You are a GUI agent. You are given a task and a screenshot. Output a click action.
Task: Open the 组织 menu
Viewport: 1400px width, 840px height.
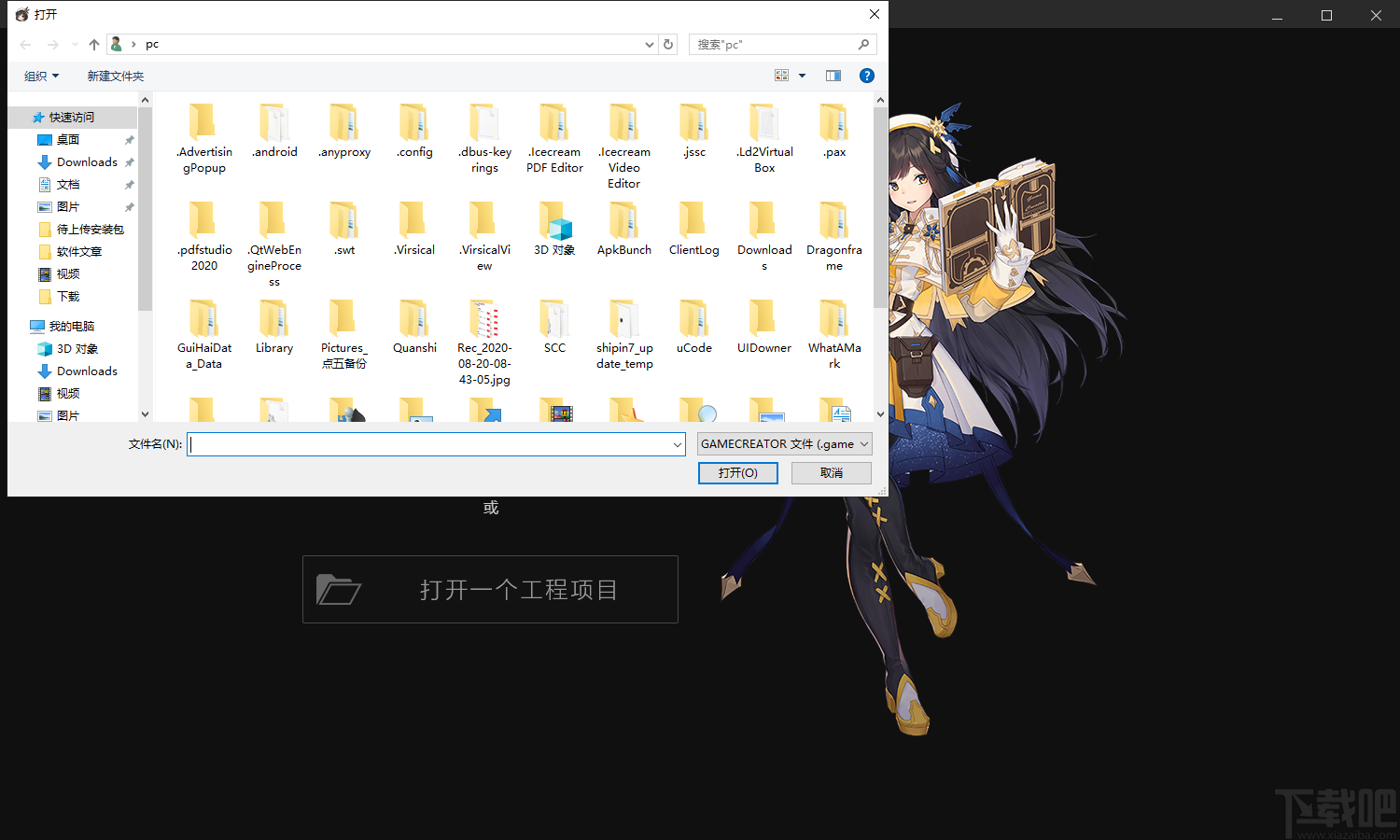click(41, 76)
